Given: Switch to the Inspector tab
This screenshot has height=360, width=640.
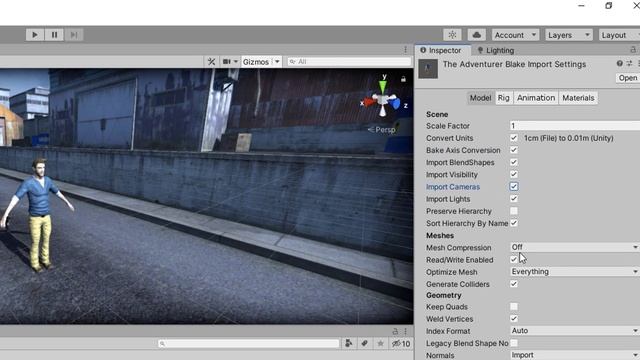Looking at the screenshot, I should point(441,50).
